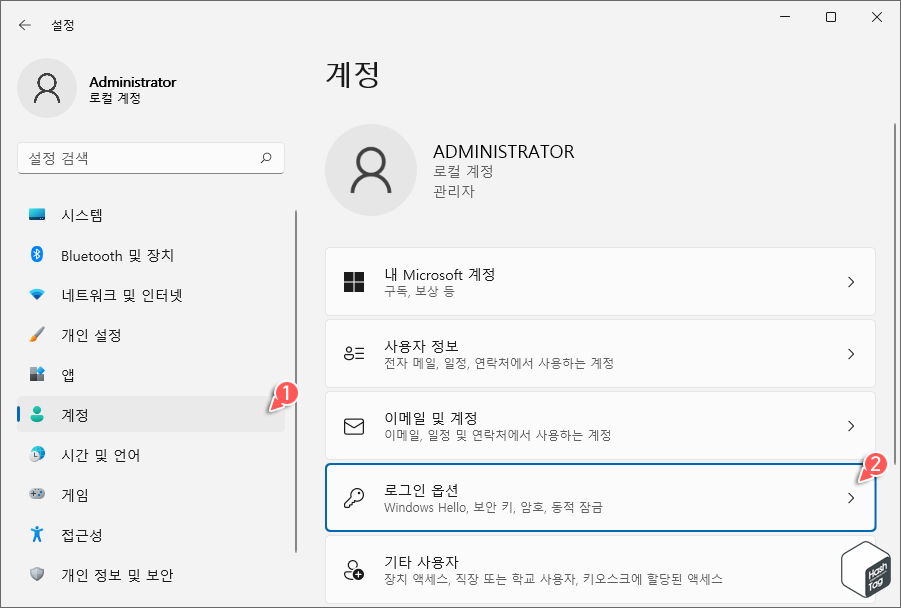Click the 게임 Xbox icon
901x608 pixels.
[36, 495]
